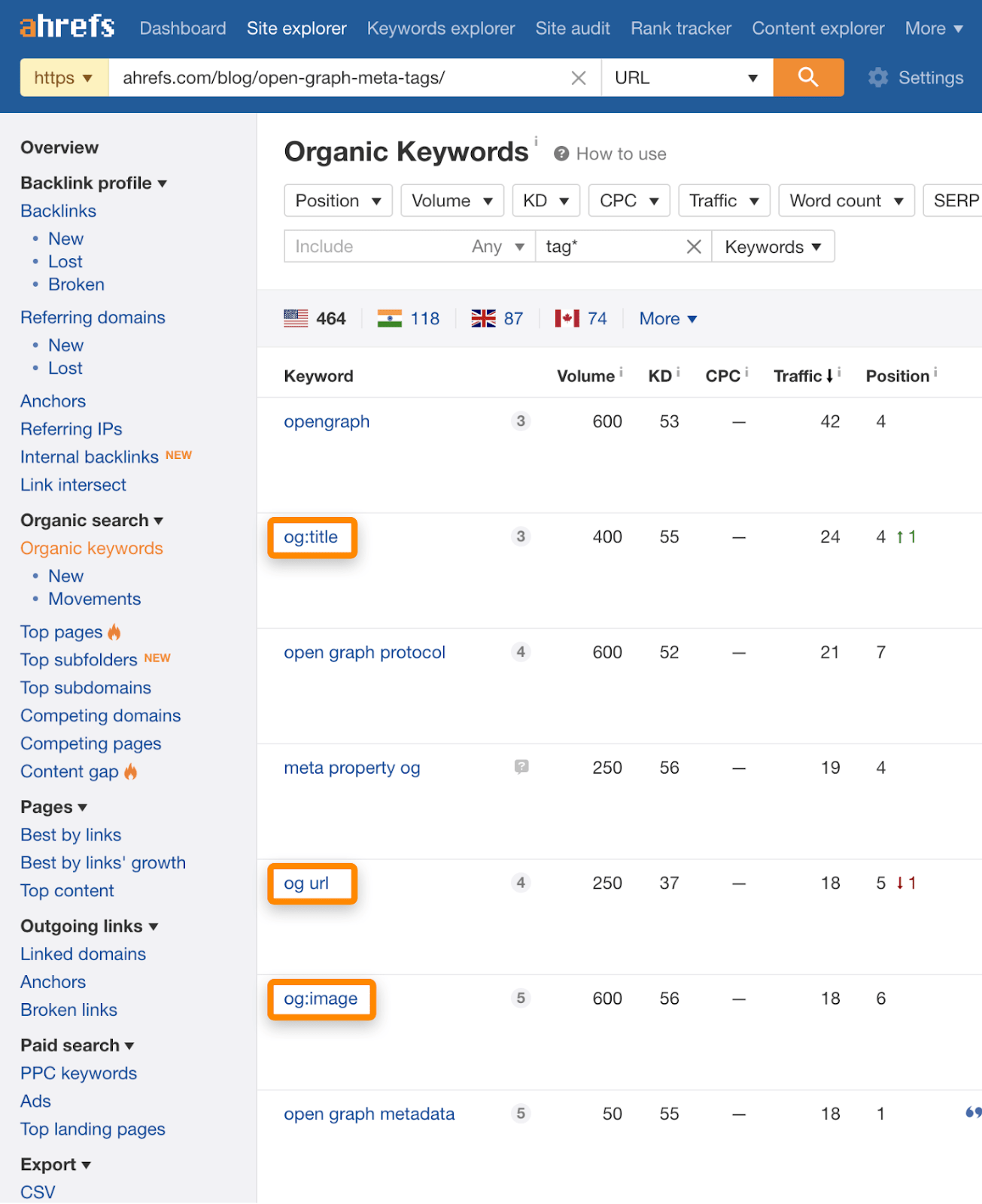Click the question badge for meta property og

(521, 767)
